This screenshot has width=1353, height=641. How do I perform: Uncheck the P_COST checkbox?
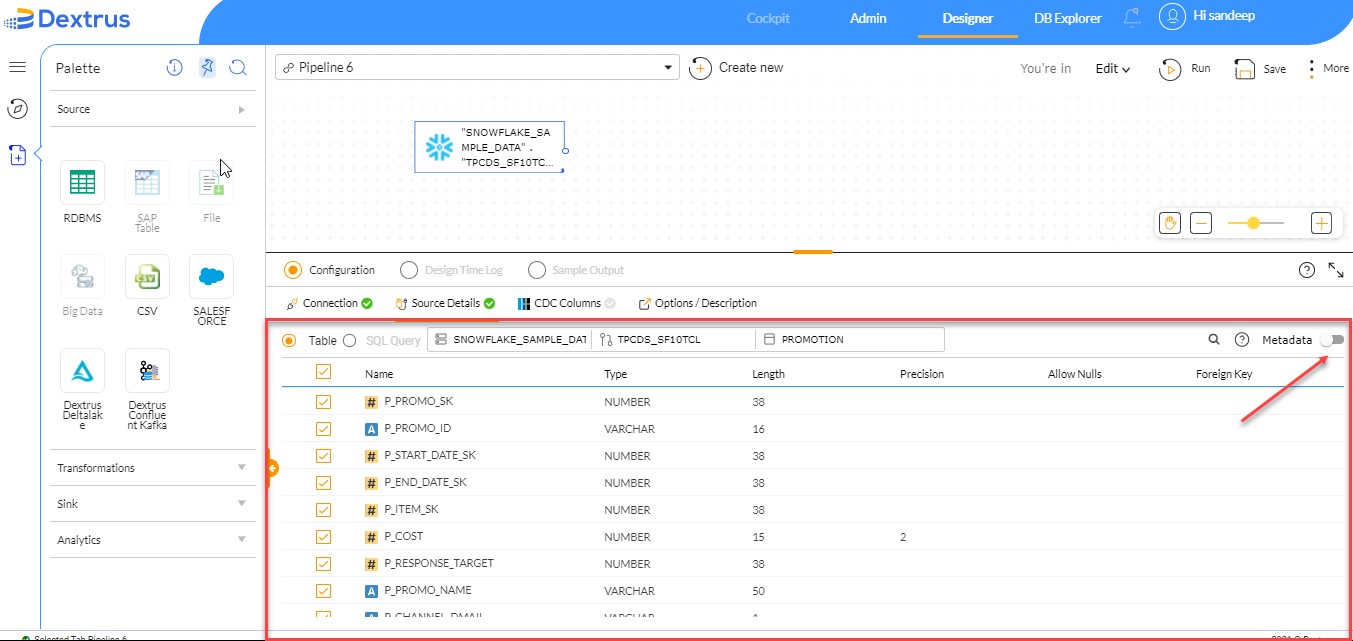(x=323, y=537)
